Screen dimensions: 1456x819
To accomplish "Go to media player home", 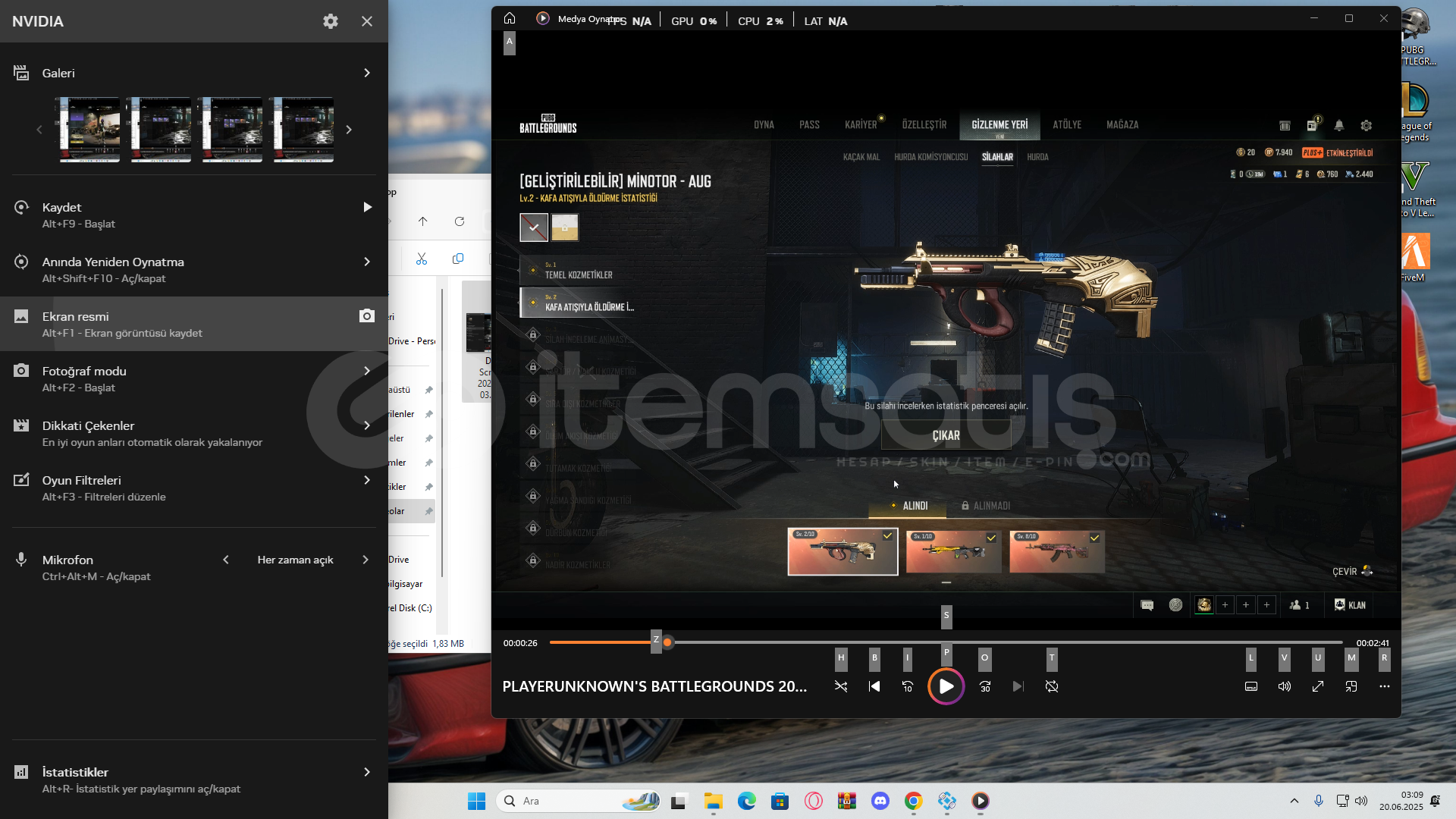I will coord(510,18).
